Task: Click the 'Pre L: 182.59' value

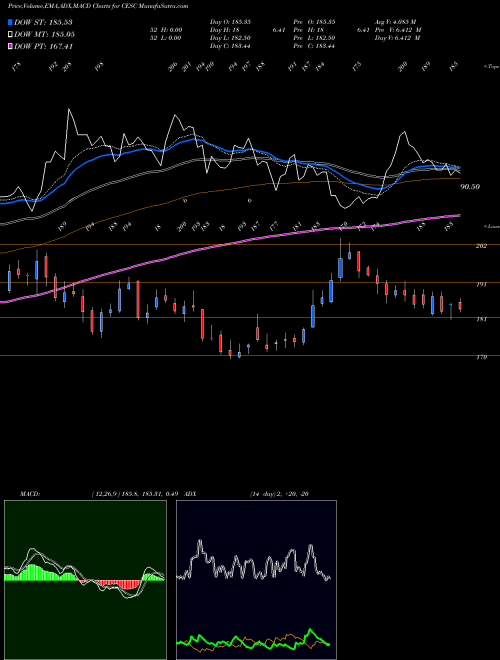Action: [314, 38]
